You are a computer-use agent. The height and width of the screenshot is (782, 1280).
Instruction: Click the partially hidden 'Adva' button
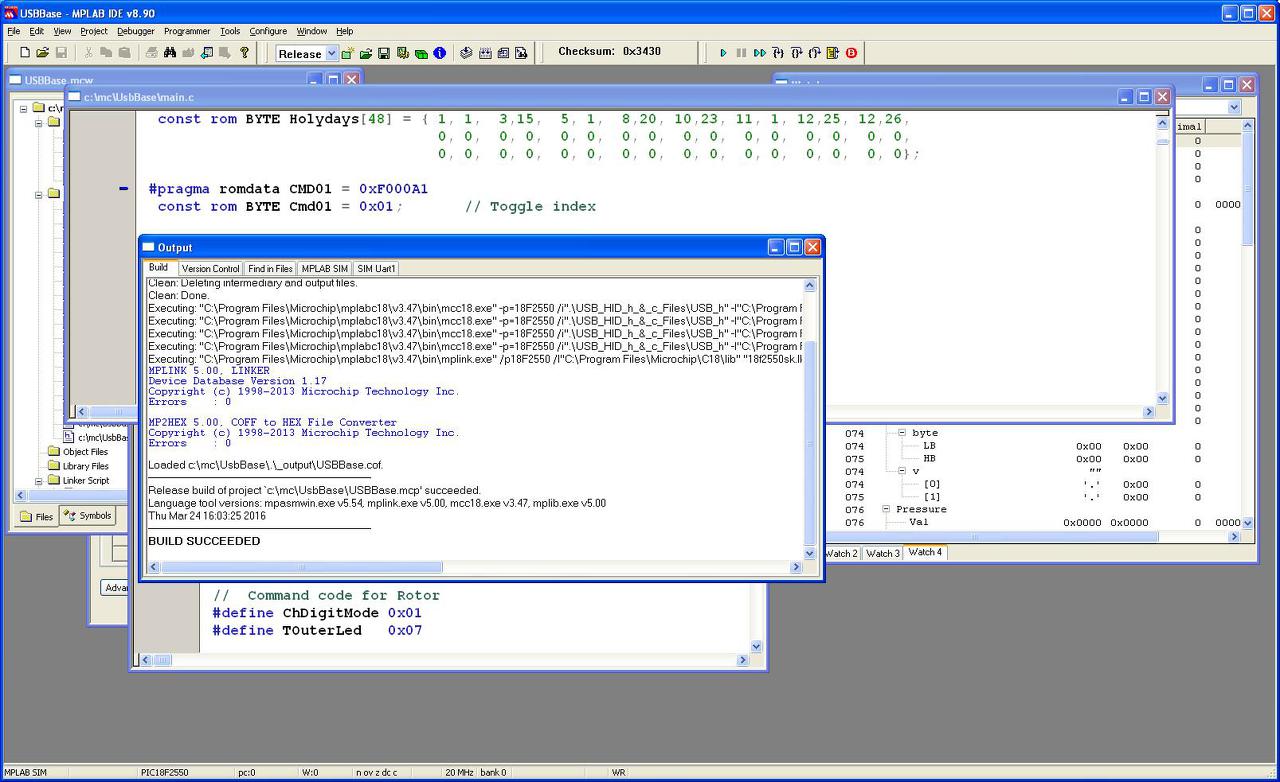(116, 588)
